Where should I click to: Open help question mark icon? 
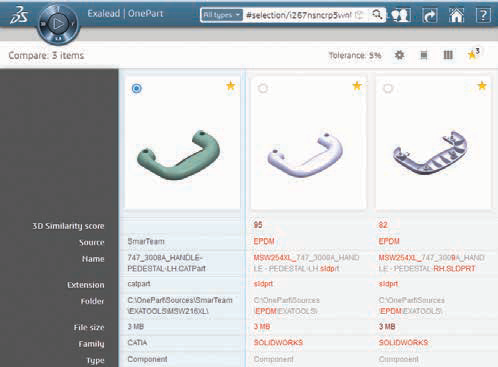483,15
